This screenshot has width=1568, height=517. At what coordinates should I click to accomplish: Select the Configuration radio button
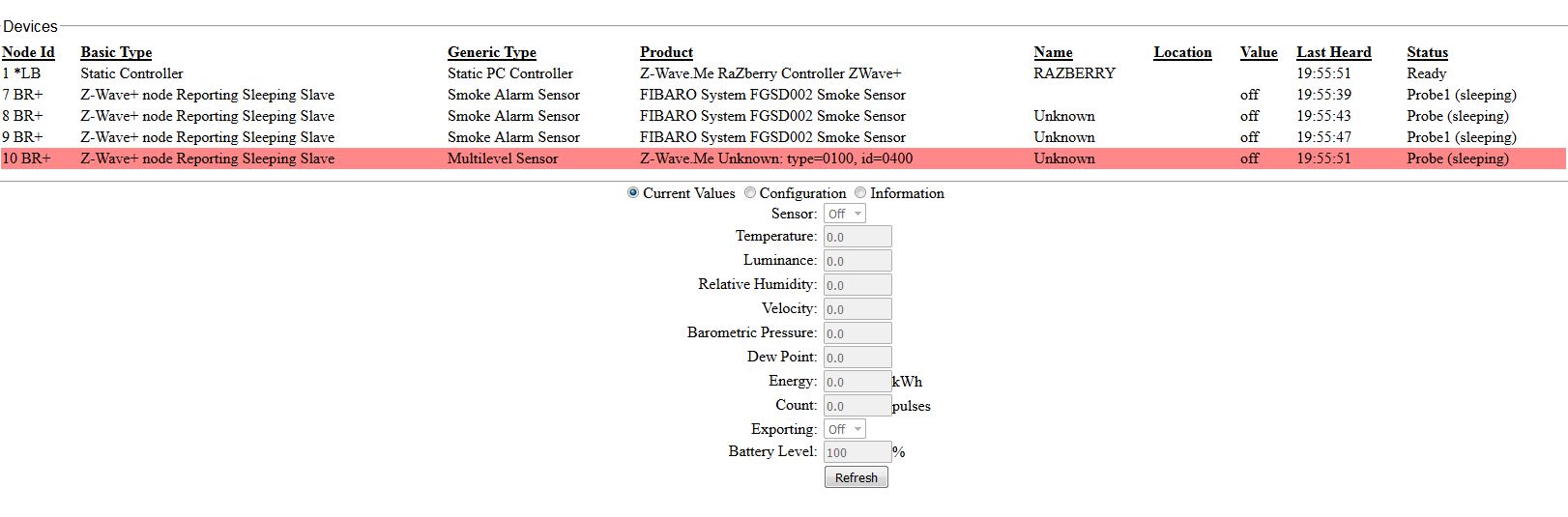click(750, 193)
